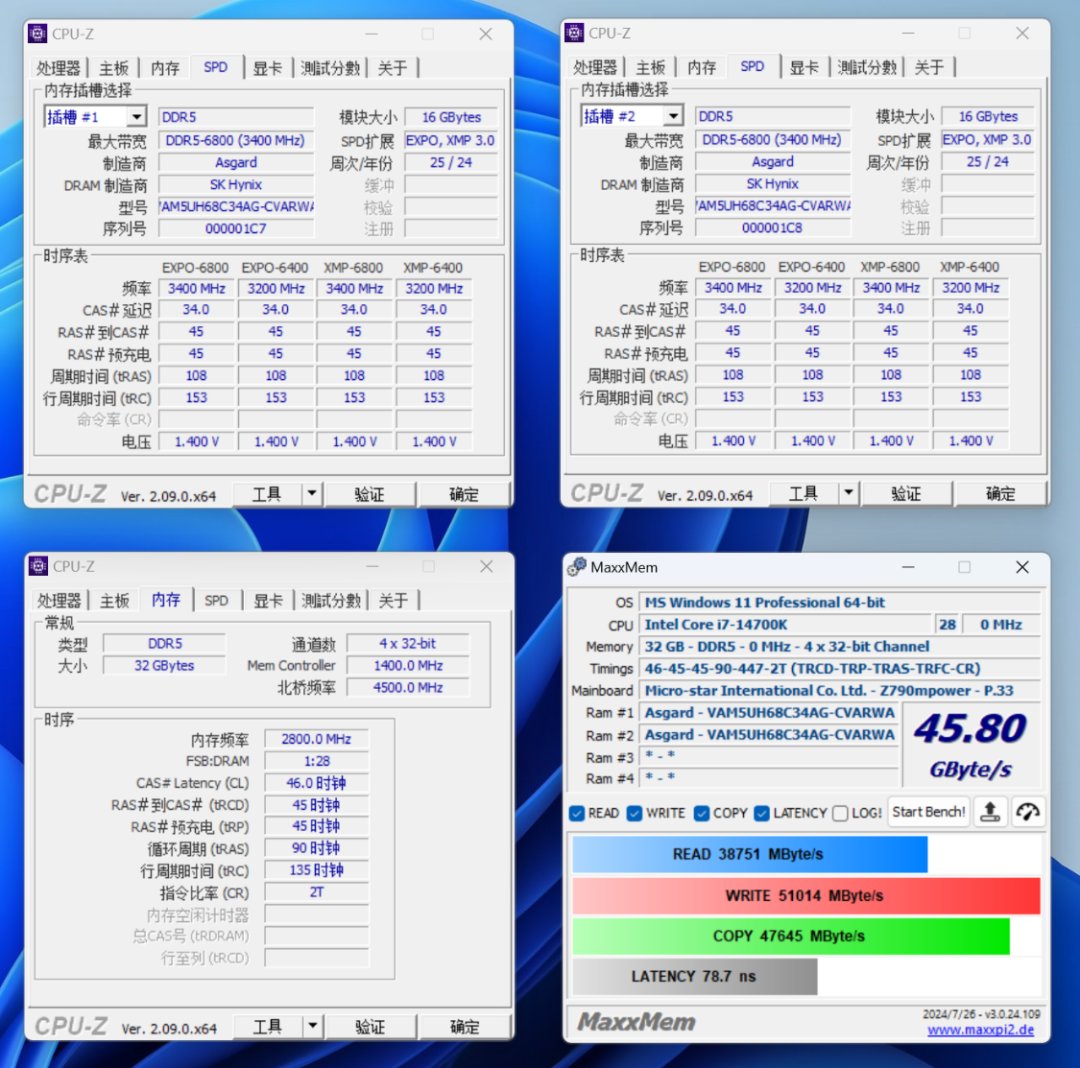Click serial number field 000001C8
Image resolution: width=1080 pixels, height=1068 pixels.
pos(772,227)
